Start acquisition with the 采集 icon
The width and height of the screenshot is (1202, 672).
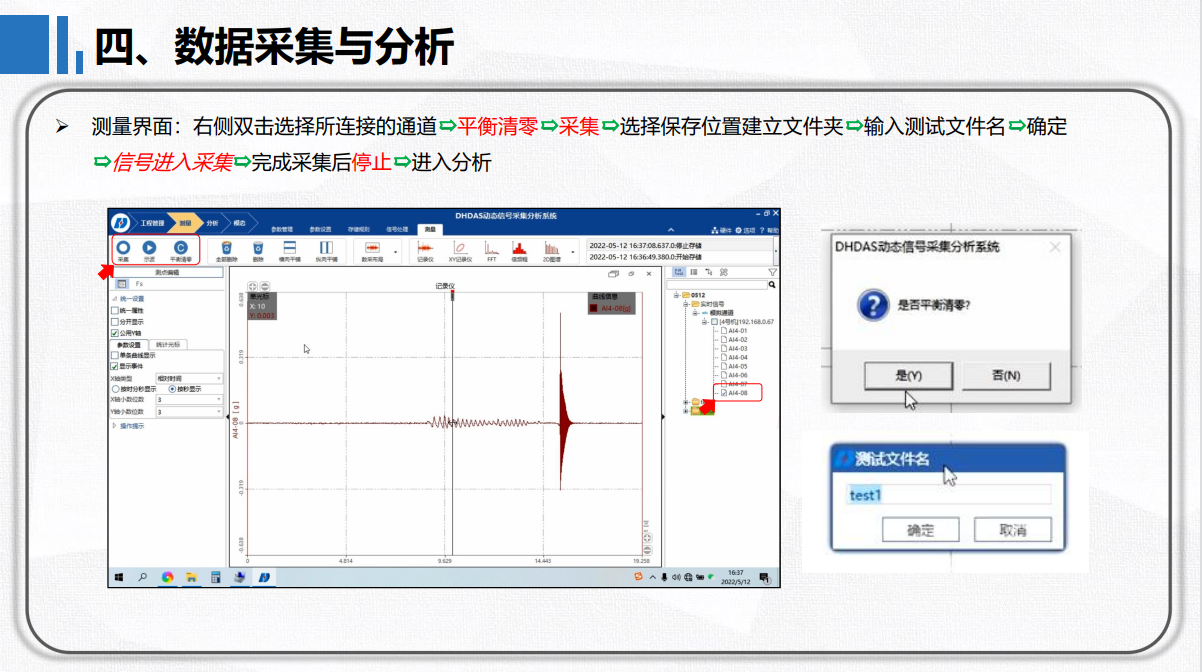click(123, 247)
